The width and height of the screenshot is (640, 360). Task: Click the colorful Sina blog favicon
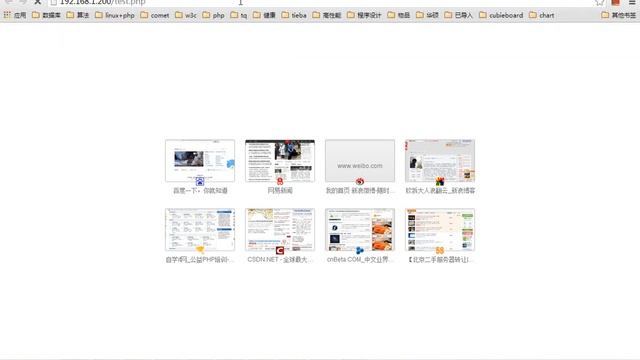tap(440, 181)
